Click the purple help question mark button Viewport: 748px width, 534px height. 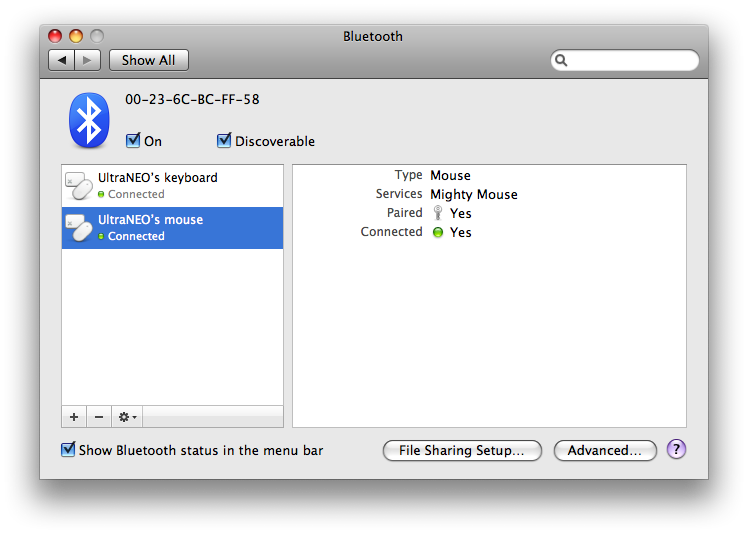(x=676, y=449)
